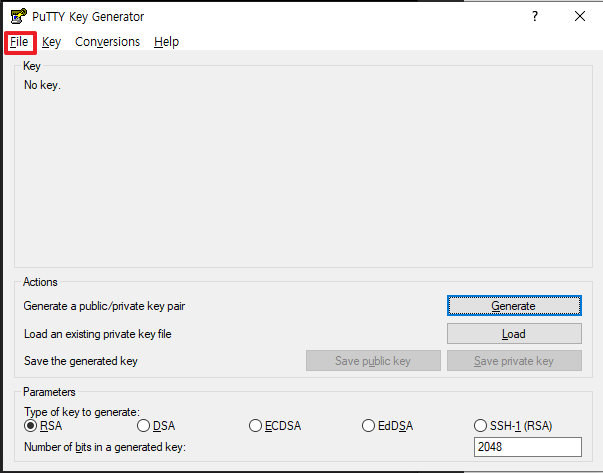Click the Generate button
603x473 pixels.
point(514,306)
